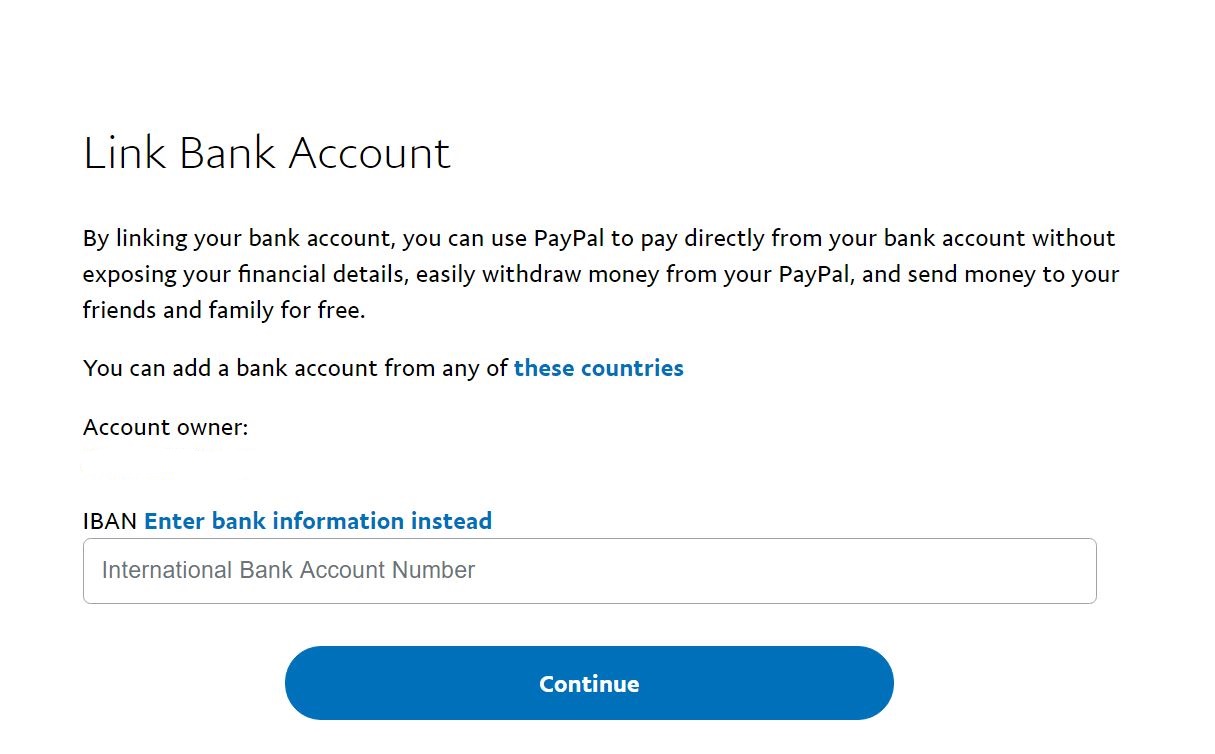Switch from IBAN to bank information entry
The image size is (1215, 754).
(x=318, y=521)
